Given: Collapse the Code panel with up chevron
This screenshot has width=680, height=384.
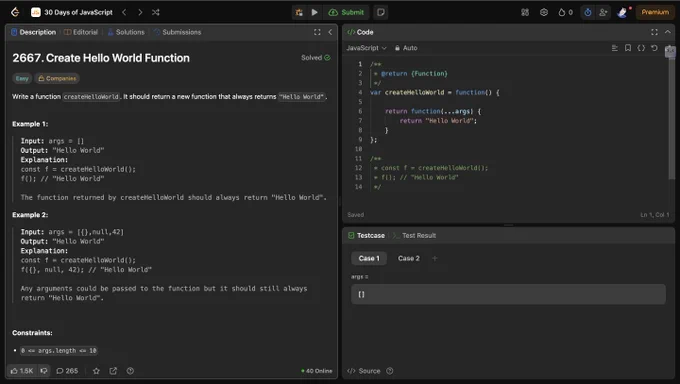Looking at the screenshot, I should click(668, 32).
